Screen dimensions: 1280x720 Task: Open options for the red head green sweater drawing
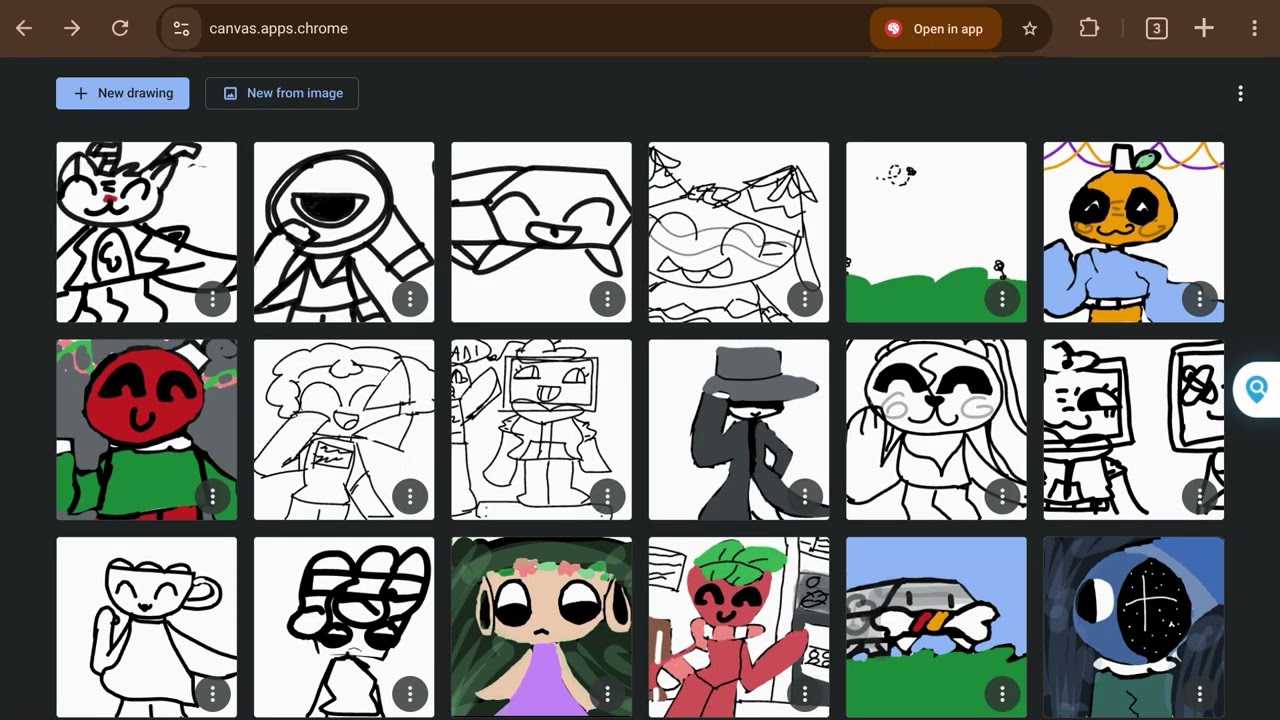pos(212,495)
